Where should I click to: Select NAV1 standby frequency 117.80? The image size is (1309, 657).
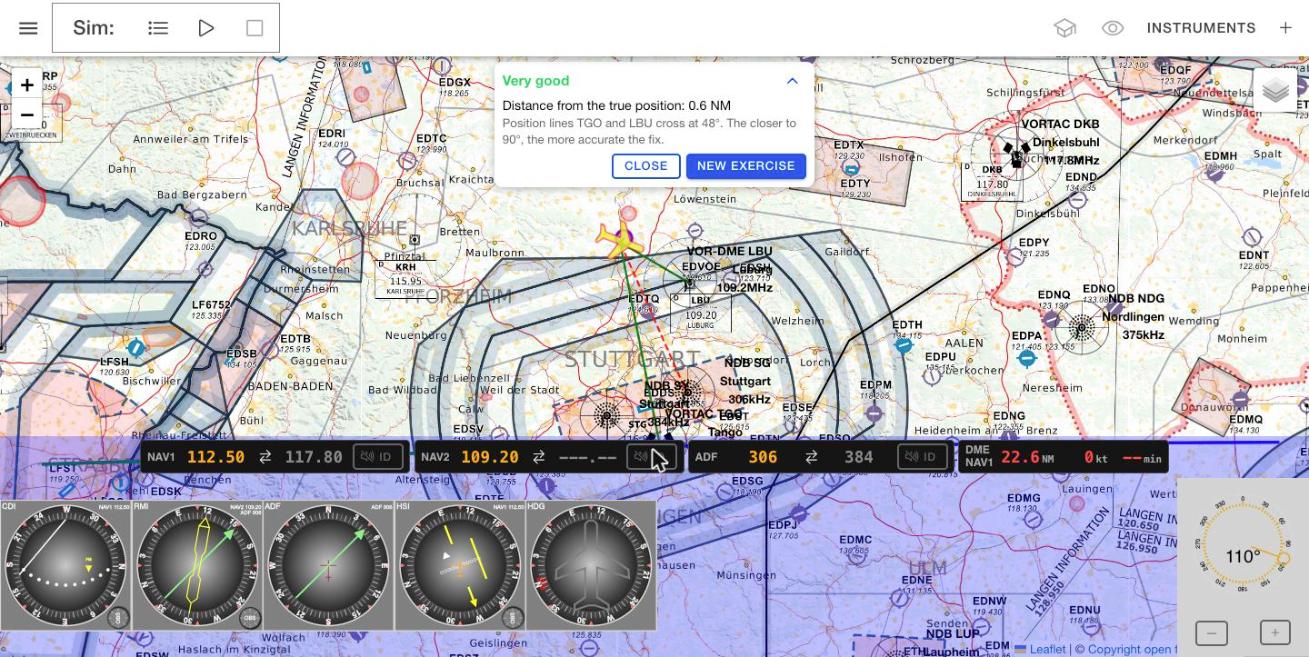[x=314, y=457]
